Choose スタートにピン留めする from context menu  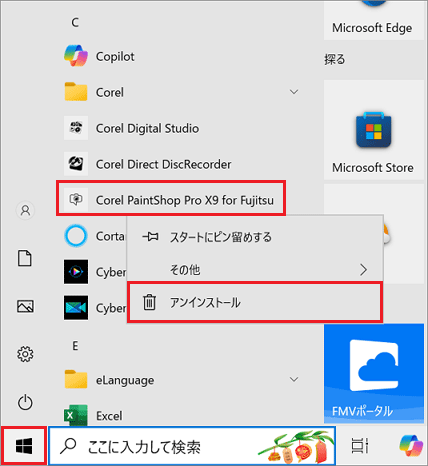(x=255, y=237)
